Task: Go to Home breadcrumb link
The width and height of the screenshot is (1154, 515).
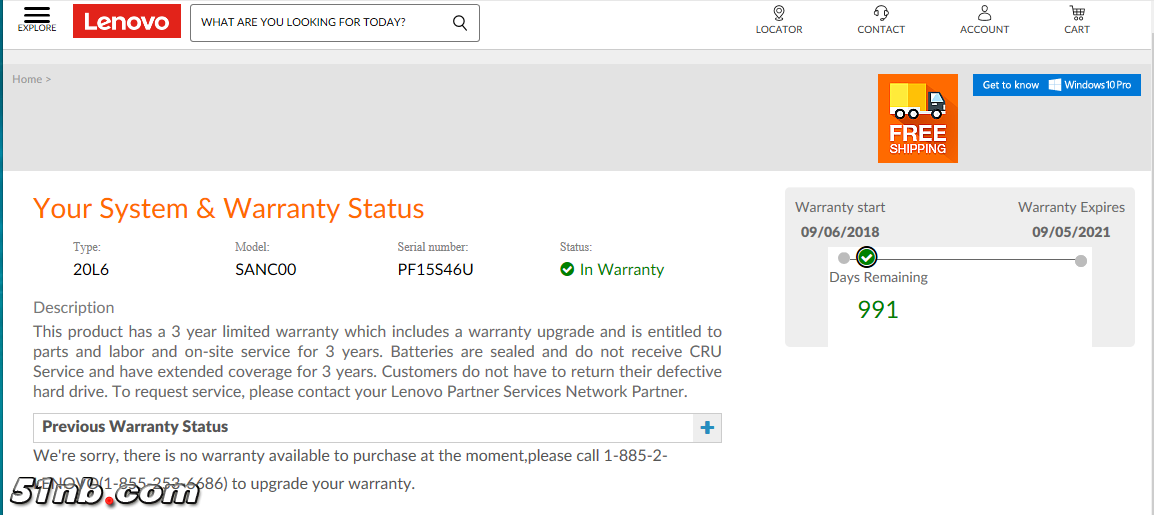Action: click(27, 79)
